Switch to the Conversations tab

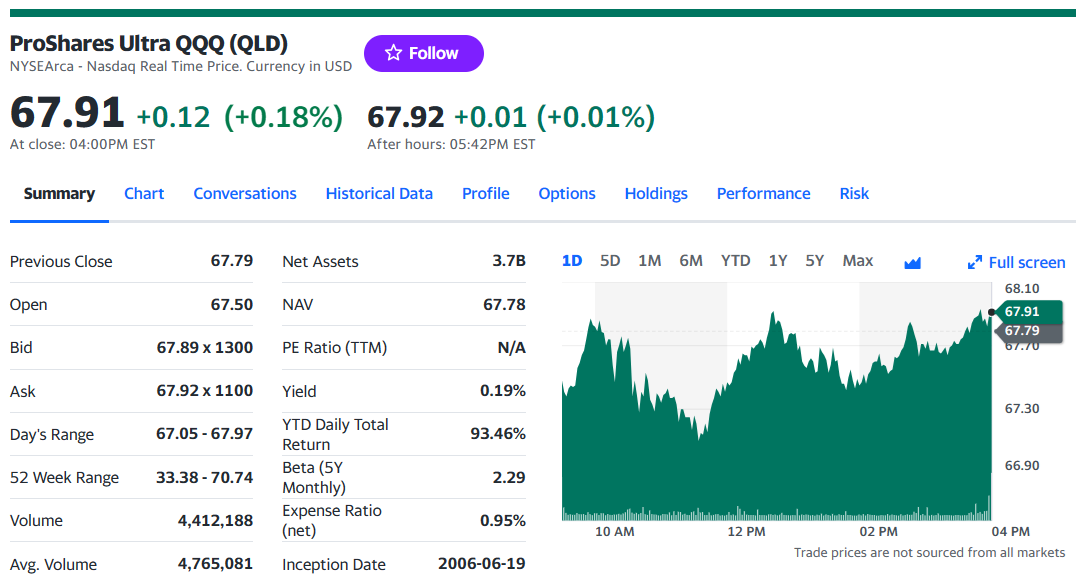tap(245, 193)
